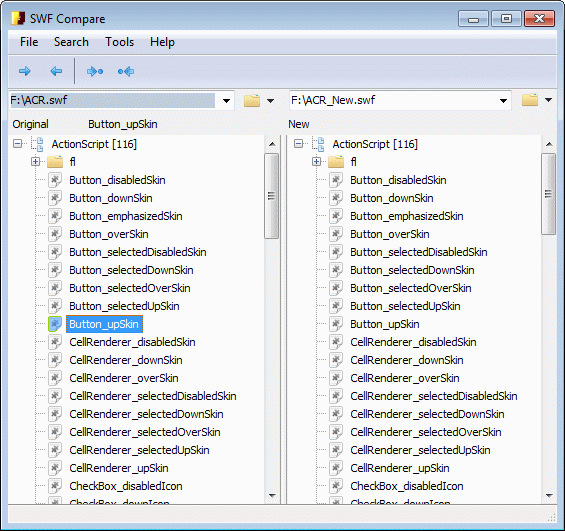Select Button_selectedOverSkin in the Original tree
565x531 pixels.
130,288
